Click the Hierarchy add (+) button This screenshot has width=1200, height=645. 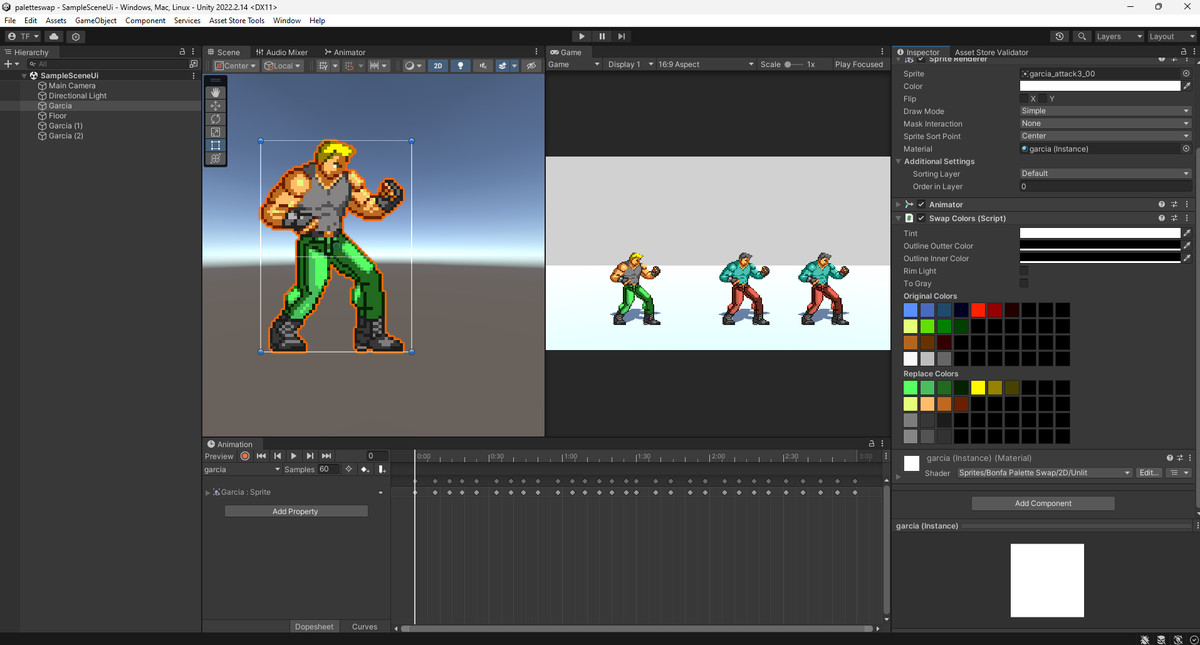click(9, 63)
